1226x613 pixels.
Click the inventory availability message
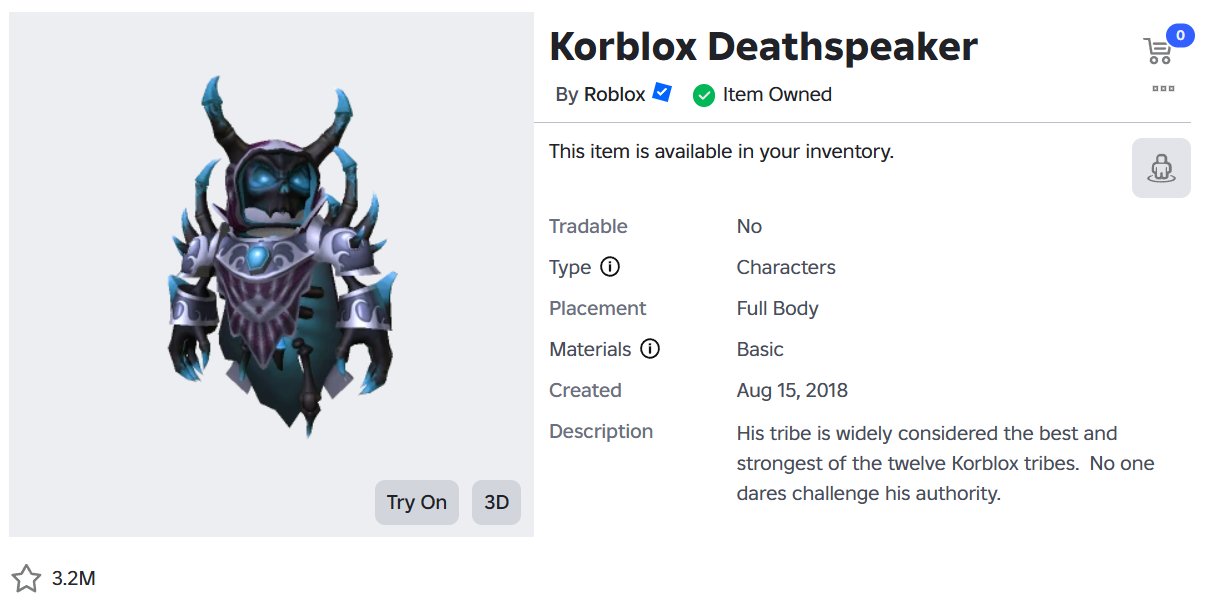click(x=721, y=152)
